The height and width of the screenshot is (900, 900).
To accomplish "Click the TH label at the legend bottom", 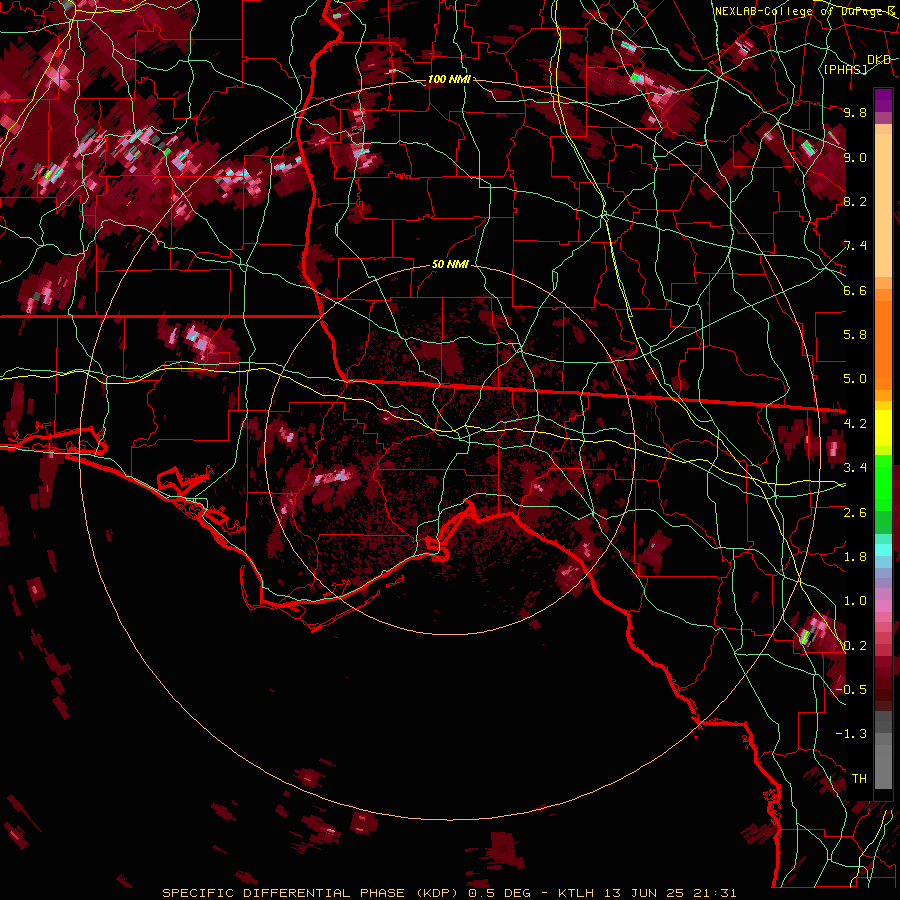I will 859,779.
